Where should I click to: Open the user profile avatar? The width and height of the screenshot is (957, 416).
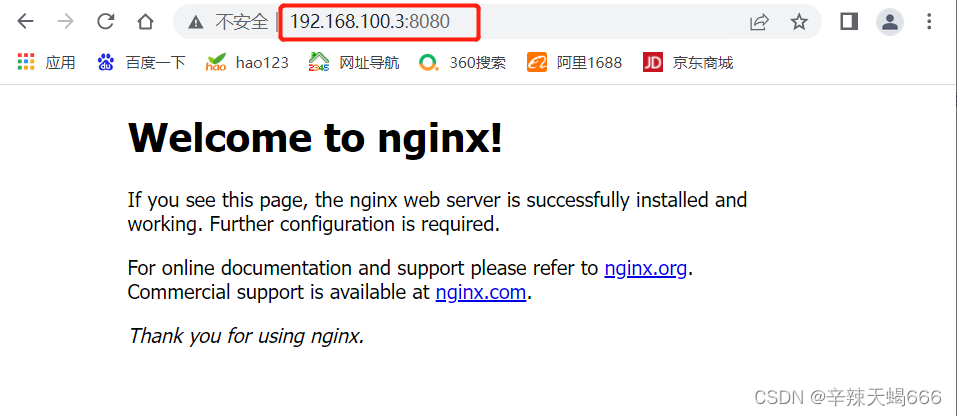point(890,23)
